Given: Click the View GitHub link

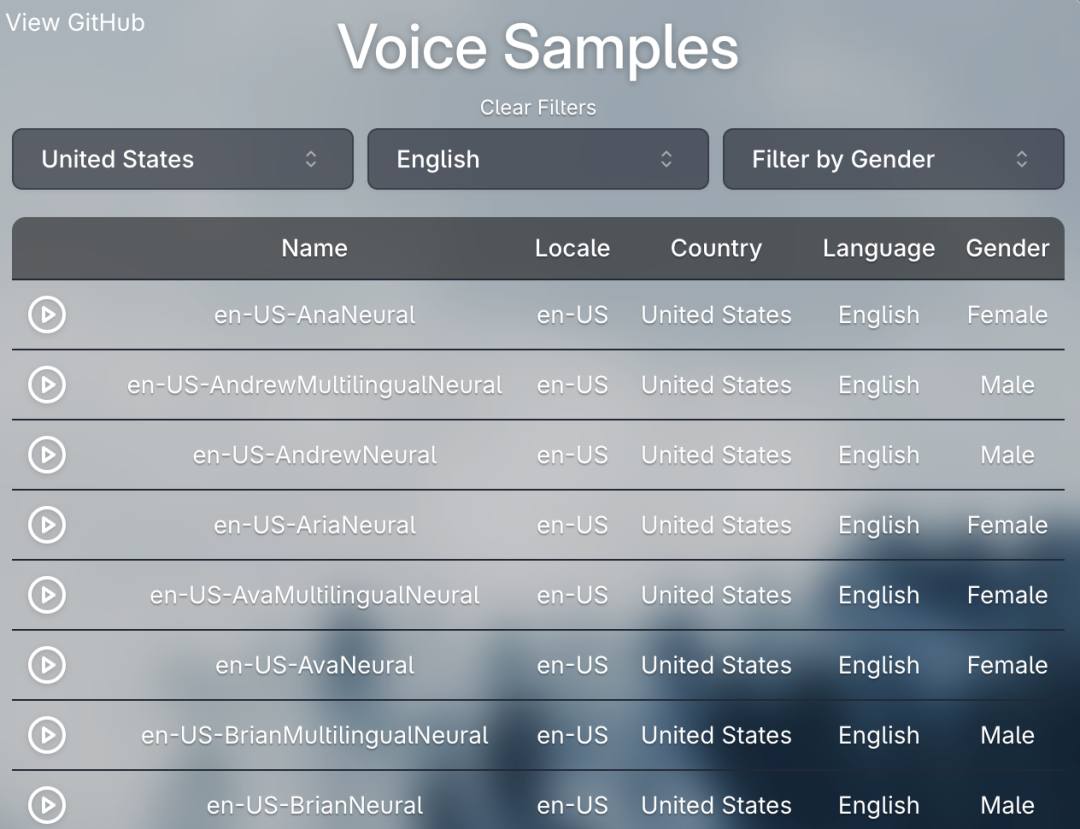Looking at the screenshot, I should point(76,23).
